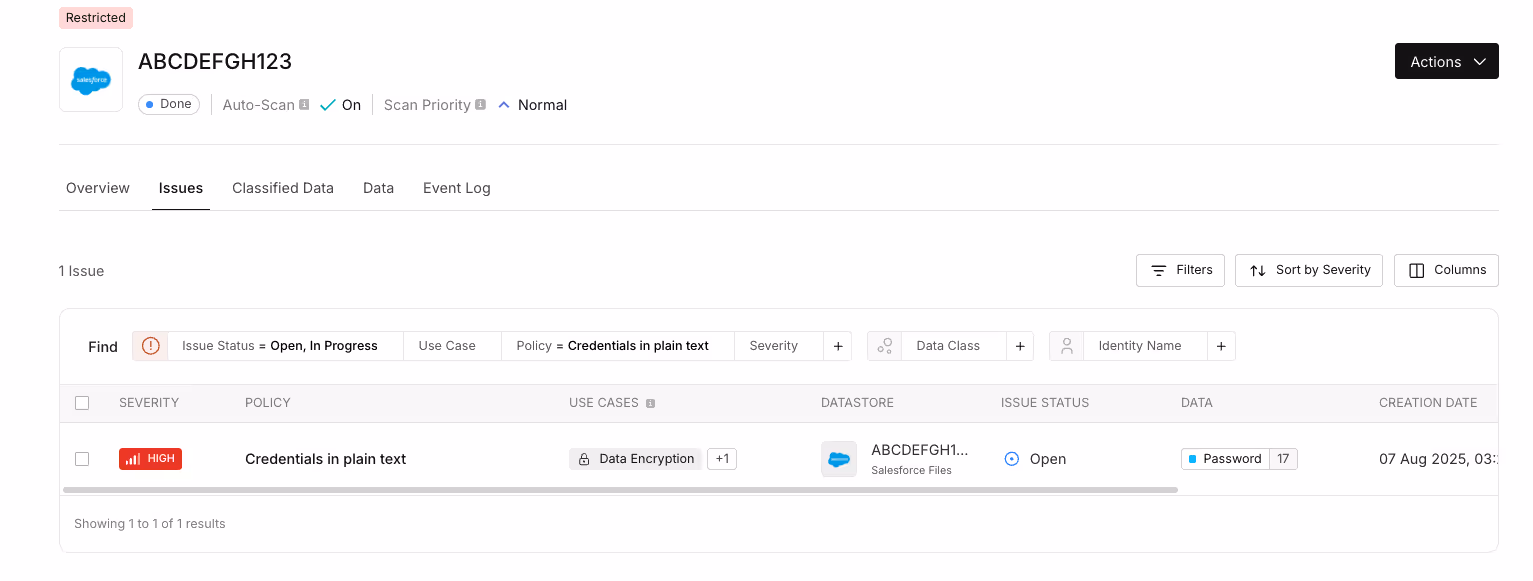The width and height of the screenshot is (1533, 581).
Task: Click the Restricted label
Action: click(x=96, y=18)
